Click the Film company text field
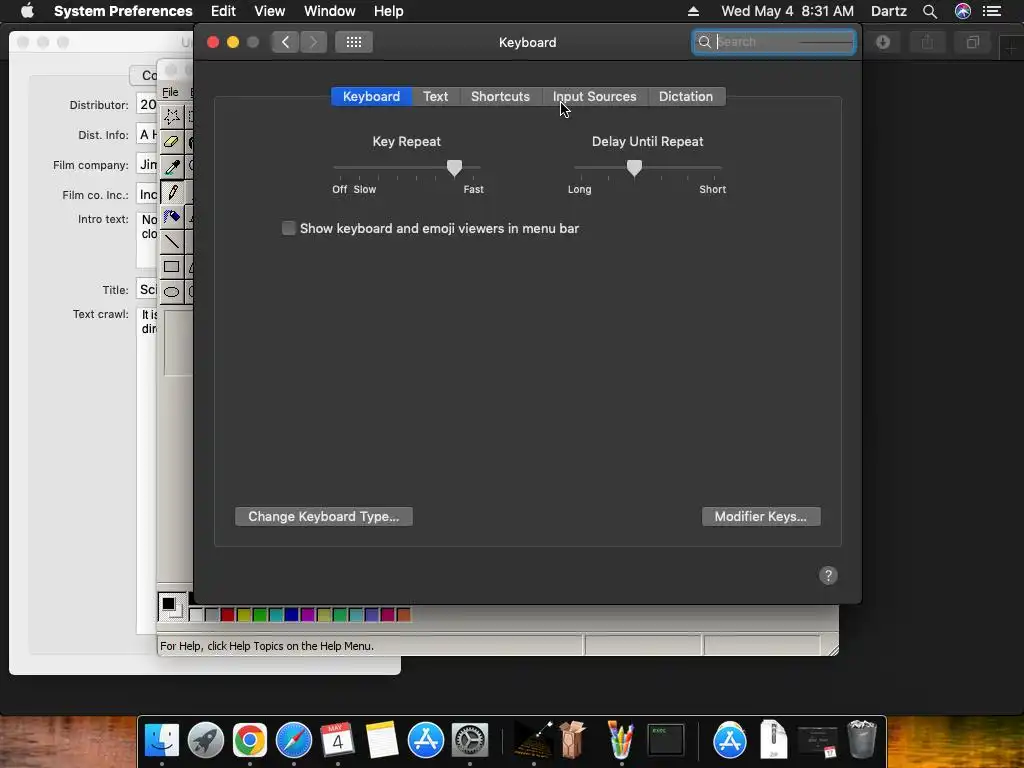Screen dimensions: 1024x768 tap(147, 165)
